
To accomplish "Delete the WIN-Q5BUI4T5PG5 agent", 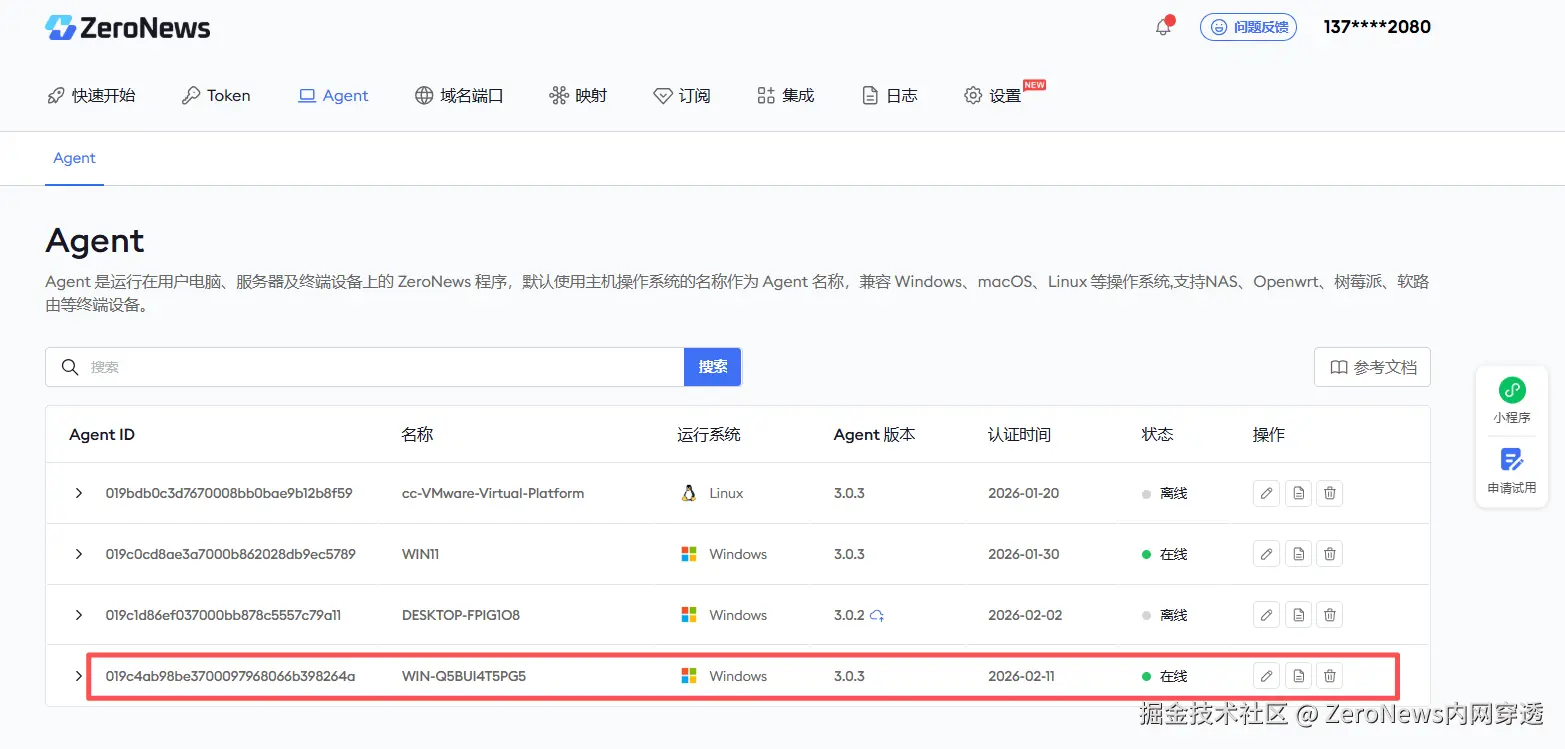I will (1329, 676).
